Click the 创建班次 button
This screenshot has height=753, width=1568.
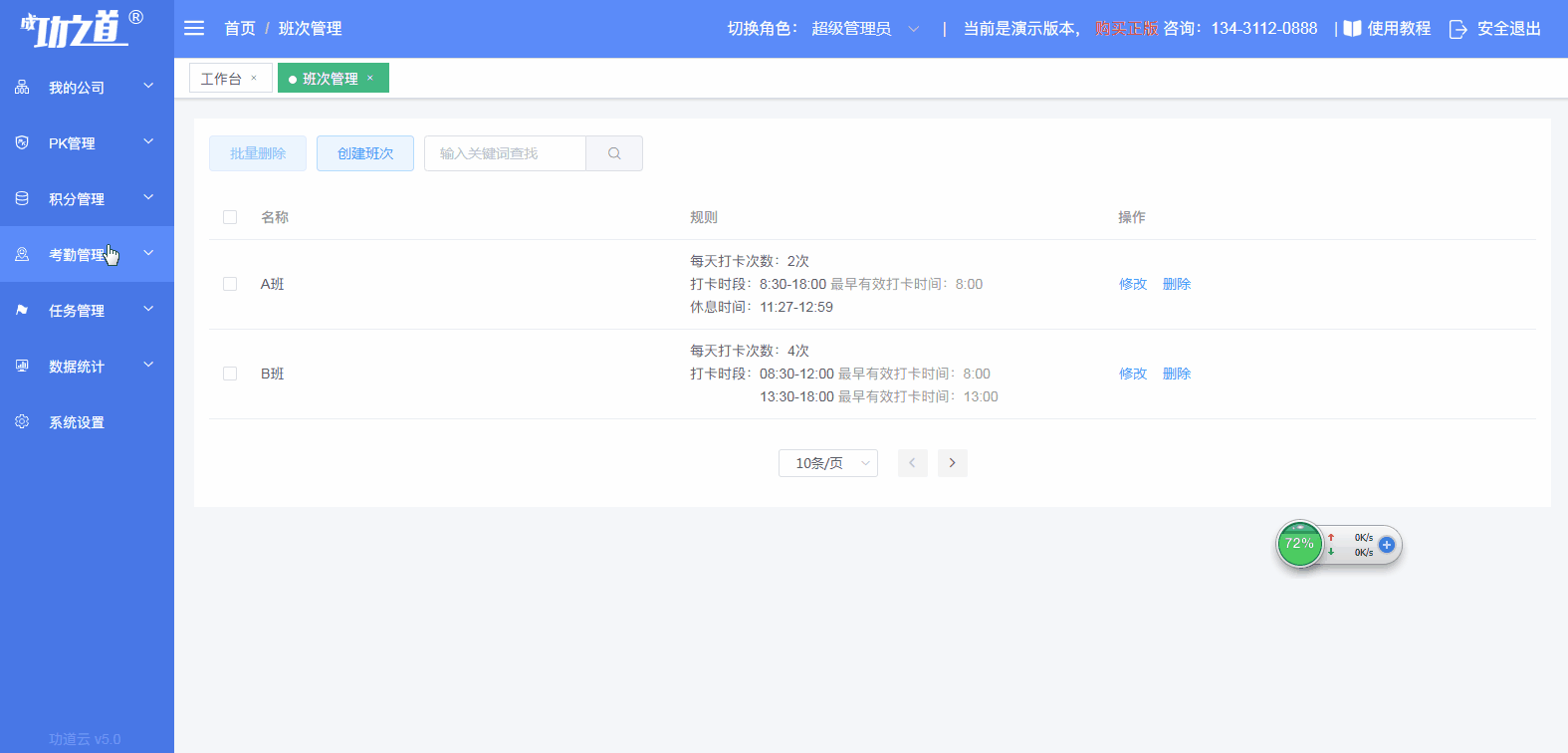click(x=365, y=153)
